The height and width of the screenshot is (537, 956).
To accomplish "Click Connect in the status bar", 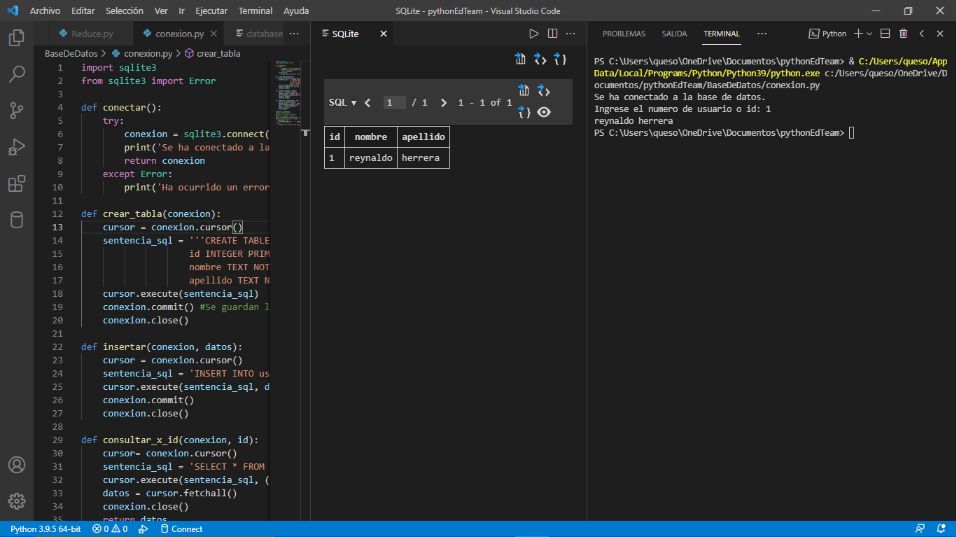I will [x=181, y=529].
